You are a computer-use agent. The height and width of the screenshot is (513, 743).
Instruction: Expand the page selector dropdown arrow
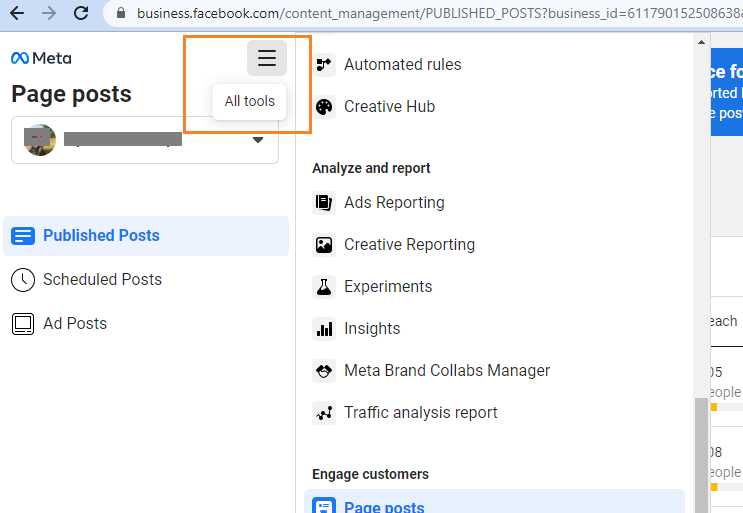[258, 140]
